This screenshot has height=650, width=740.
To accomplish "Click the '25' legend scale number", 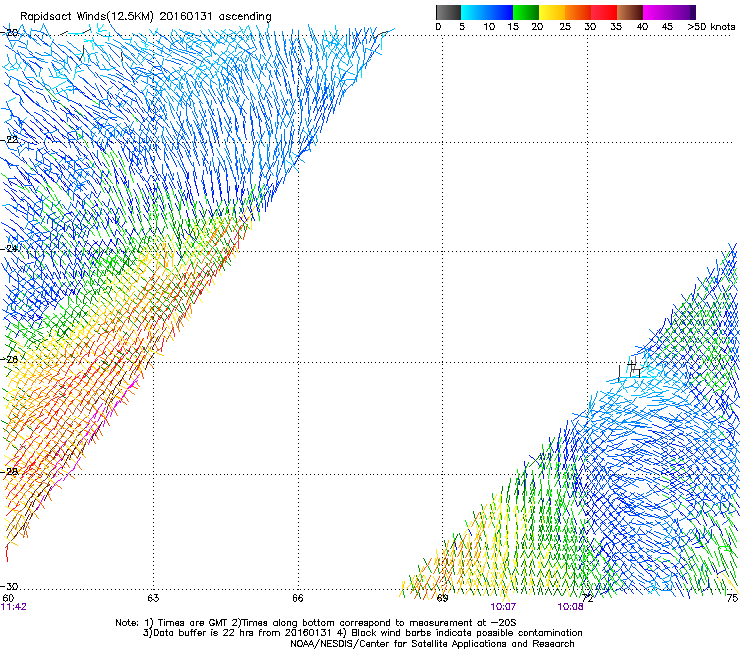I will [x=565, y=27].
